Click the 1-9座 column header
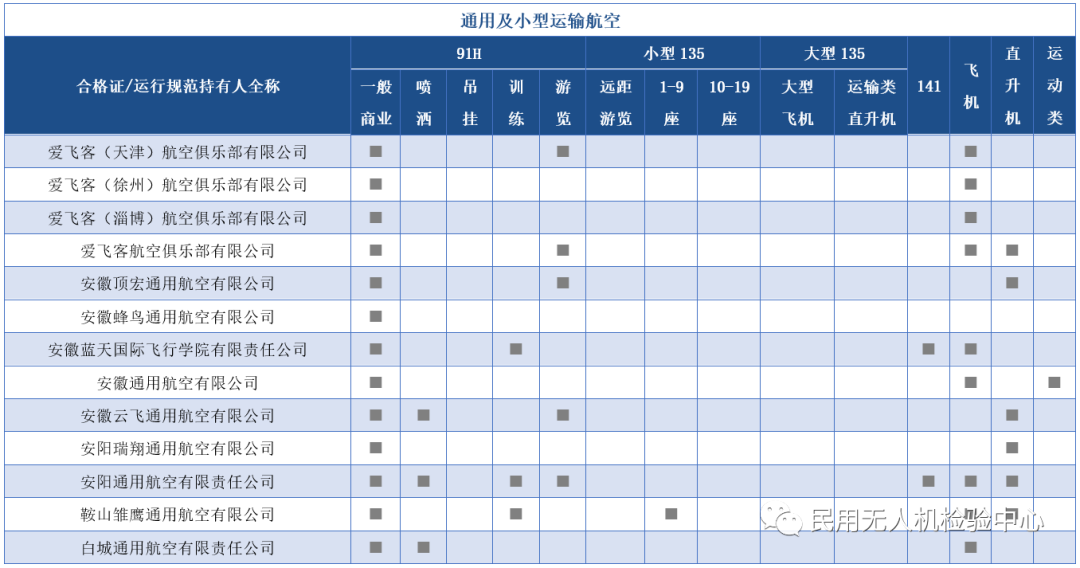 pyautogui.click(x=671, y=103)
